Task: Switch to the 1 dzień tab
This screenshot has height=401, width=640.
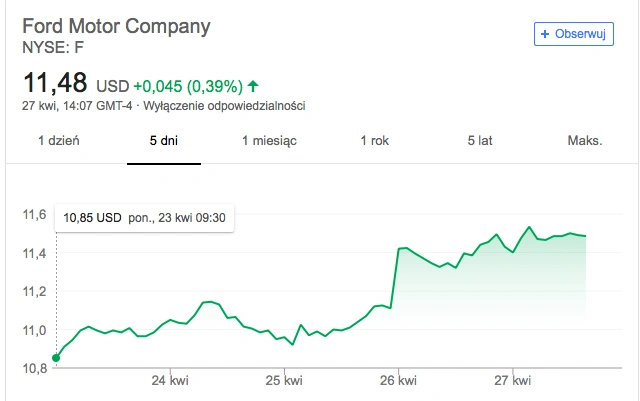Action: tap(59, 141)
